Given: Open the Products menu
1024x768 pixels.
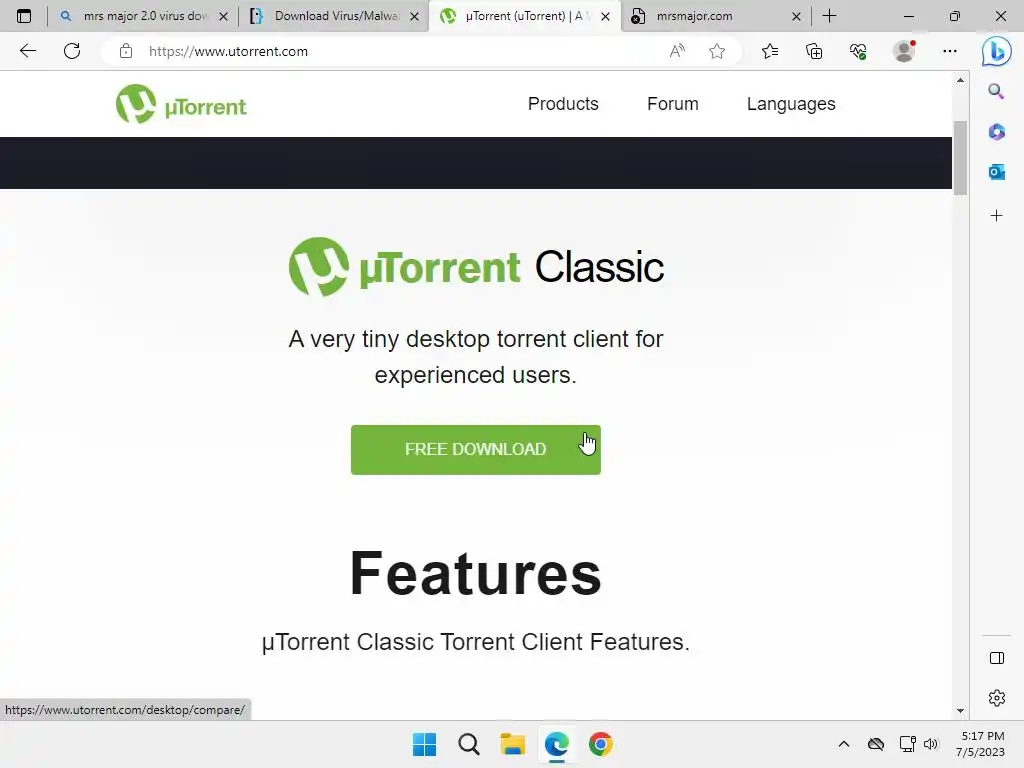Looking at the screenshot, I should (x=563, y=104).
